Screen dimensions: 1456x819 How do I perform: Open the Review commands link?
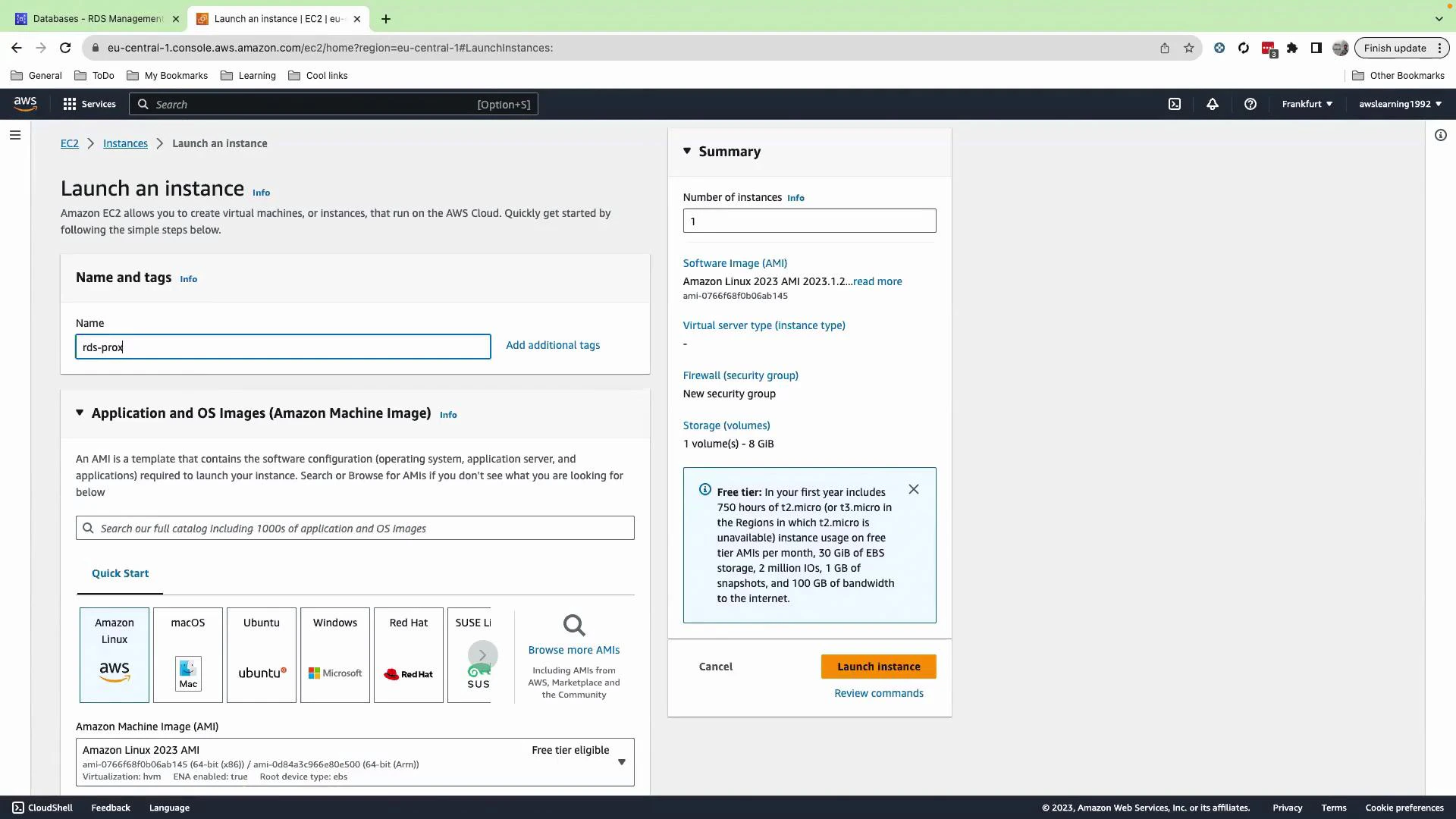(879, 693)
